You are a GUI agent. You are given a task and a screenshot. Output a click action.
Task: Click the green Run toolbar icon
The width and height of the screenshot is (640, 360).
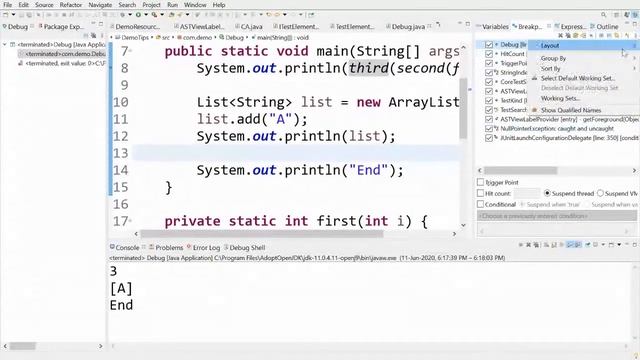(138, 15)
